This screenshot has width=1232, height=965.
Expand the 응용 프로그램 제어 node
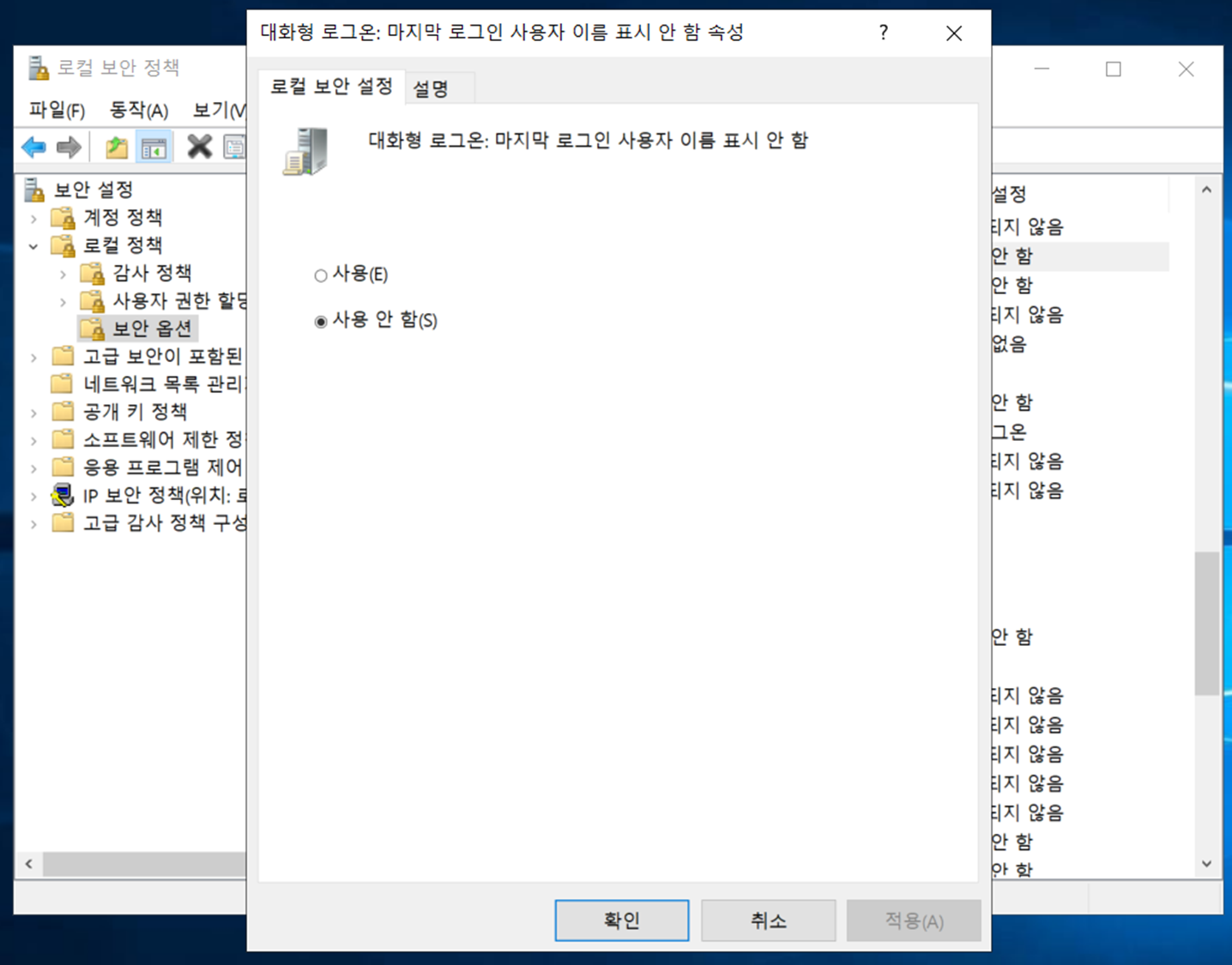[33, 468]
